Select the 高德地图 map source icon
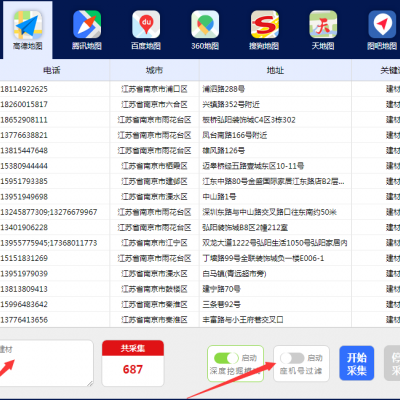 [x=28, y=25]
